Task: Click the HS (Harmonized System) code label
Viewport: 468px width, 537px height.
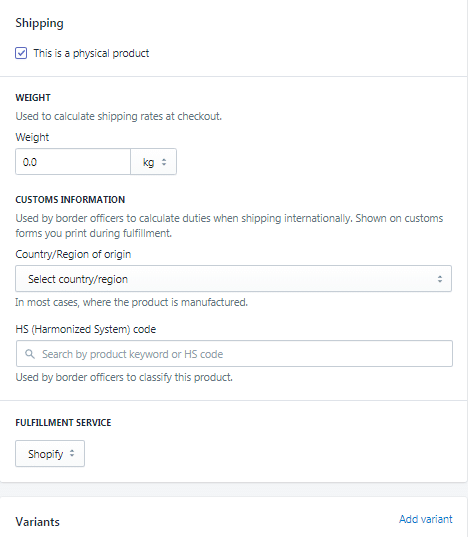Action: (86, 329)
